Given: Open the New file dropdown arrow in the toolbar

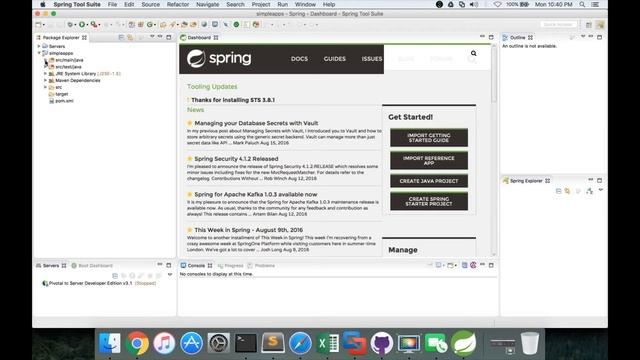Looking at the screenshot, I should click(44, 25).
